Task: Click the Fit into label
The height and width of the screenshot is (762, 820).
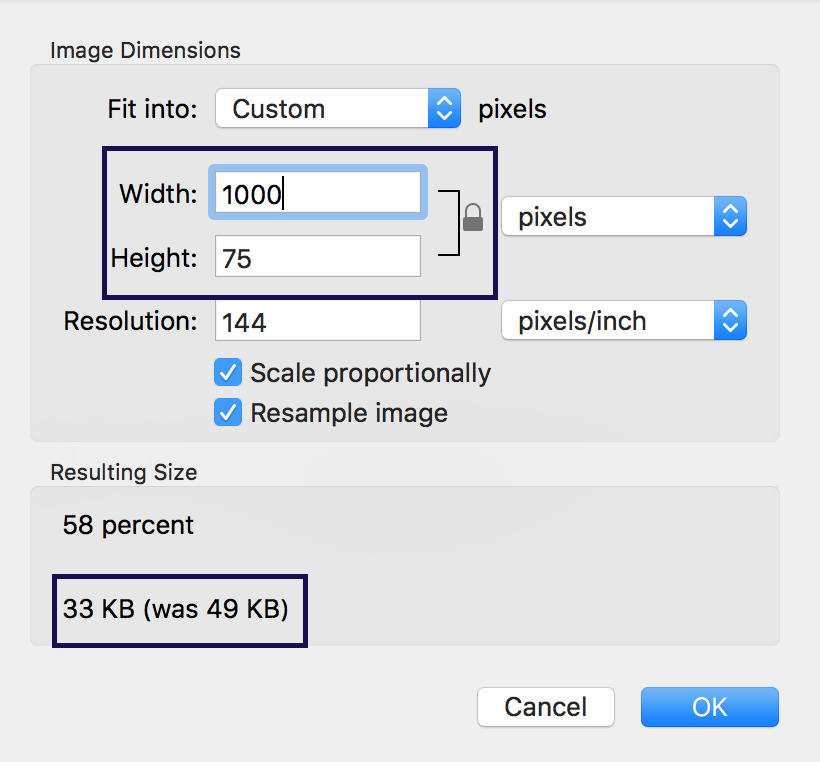Action: pyautogui.click(x=153, y=109)
